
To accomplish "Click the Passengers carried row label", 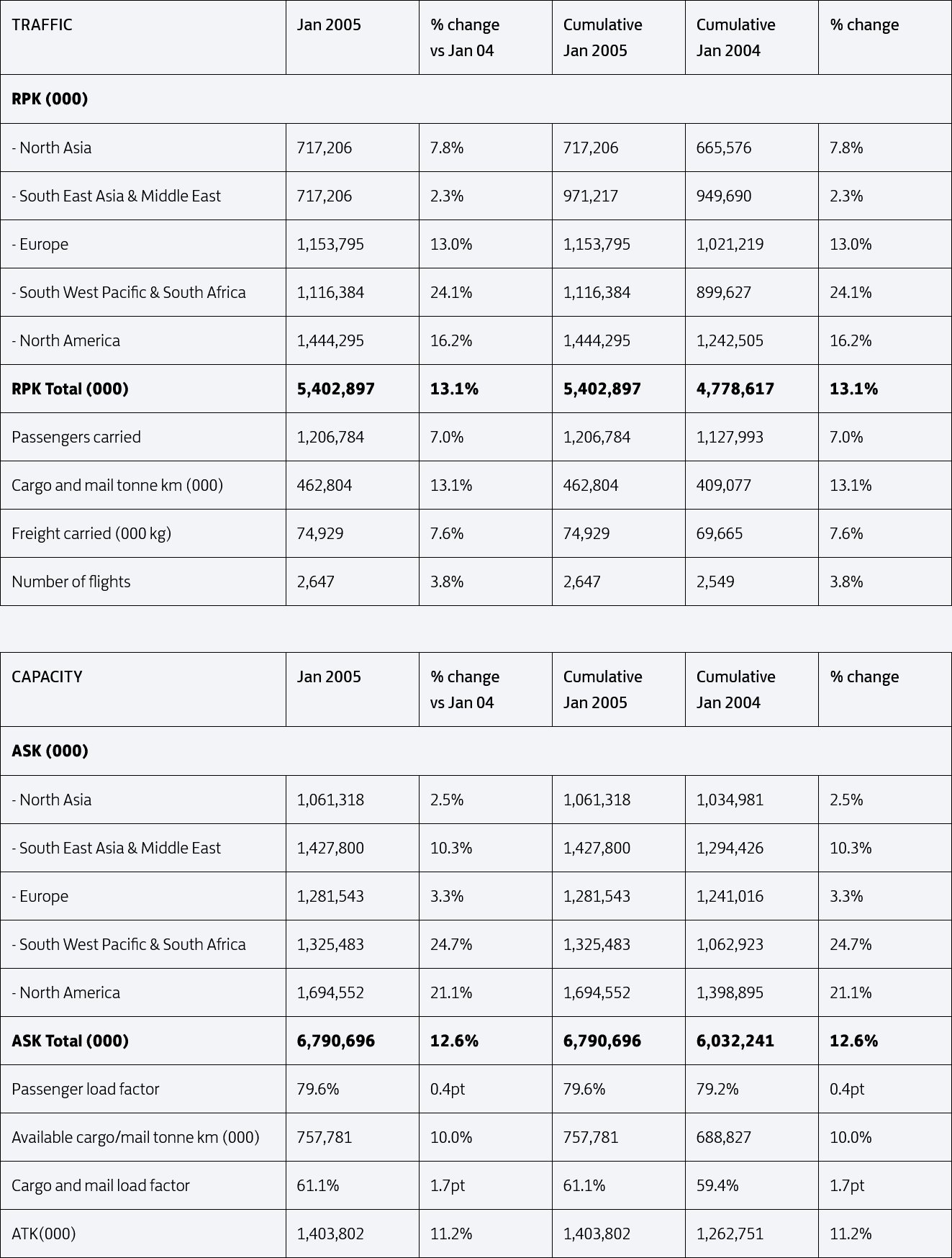I will pyautogui.click(x=76, y=438).
